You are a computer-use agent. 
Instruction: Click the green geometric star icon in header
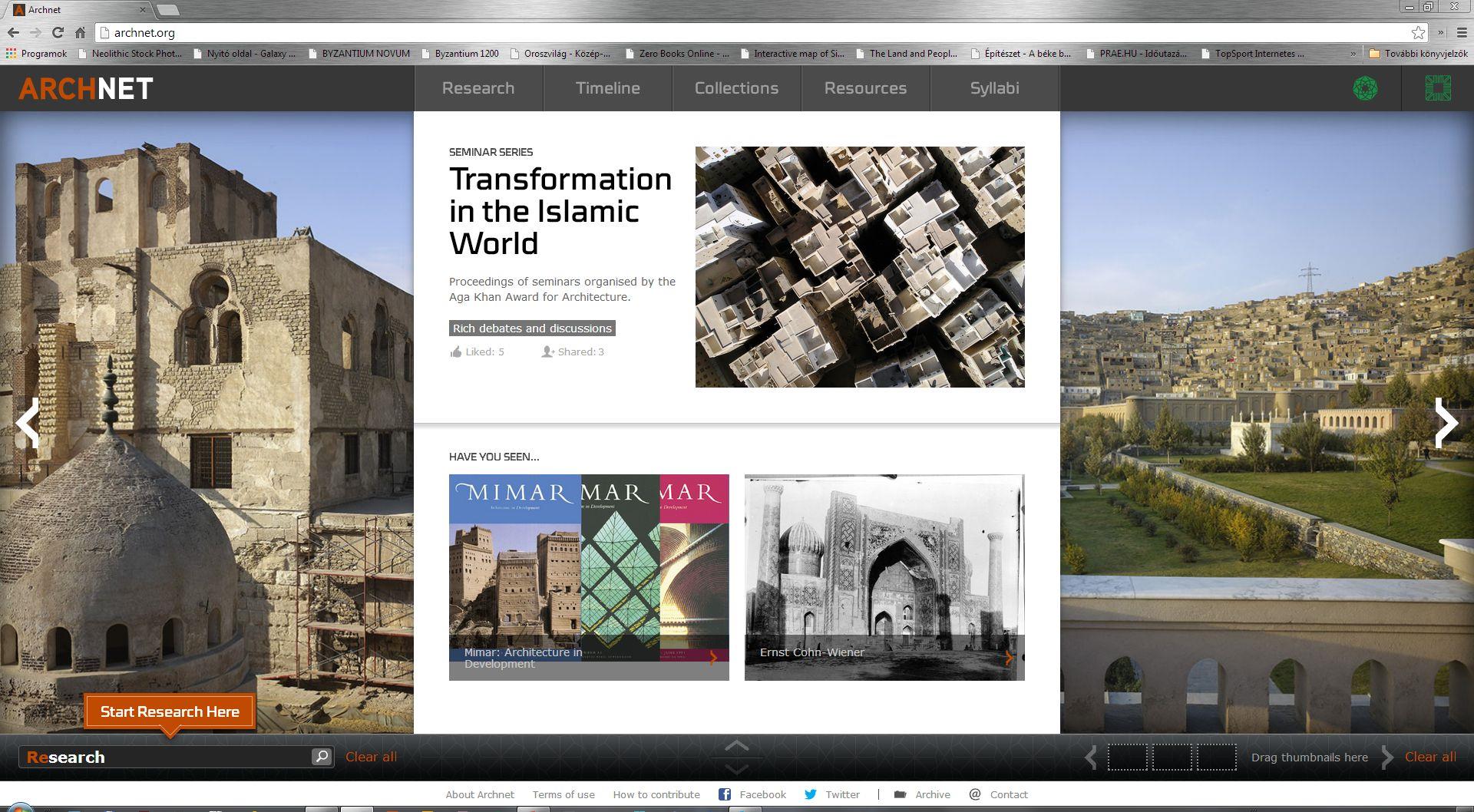1365,88
